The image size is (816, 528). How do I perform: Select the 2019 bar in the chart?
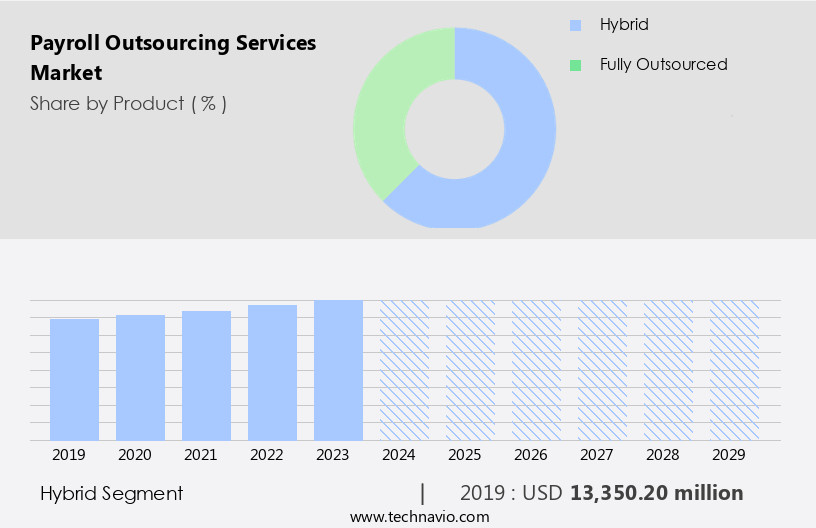[74, 380]
